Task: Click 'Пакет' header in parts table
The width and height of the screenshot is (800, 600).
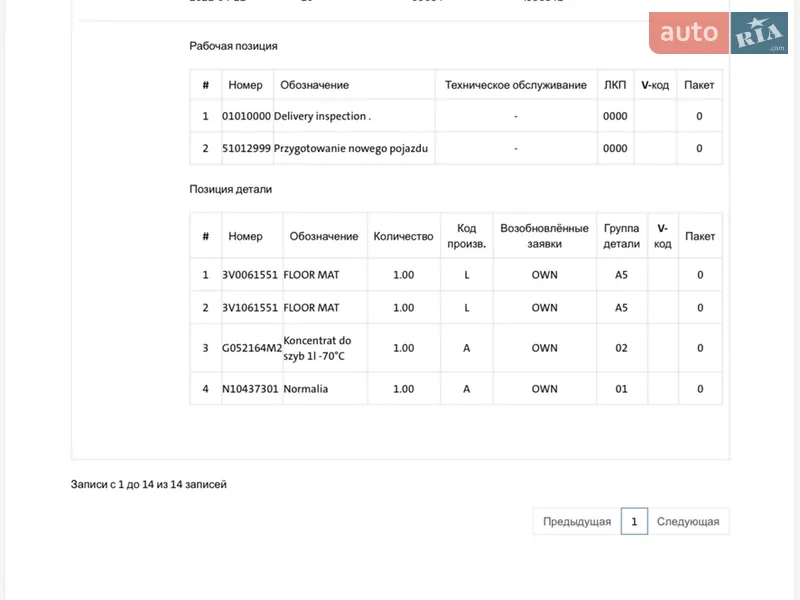Action: point(699,236)
